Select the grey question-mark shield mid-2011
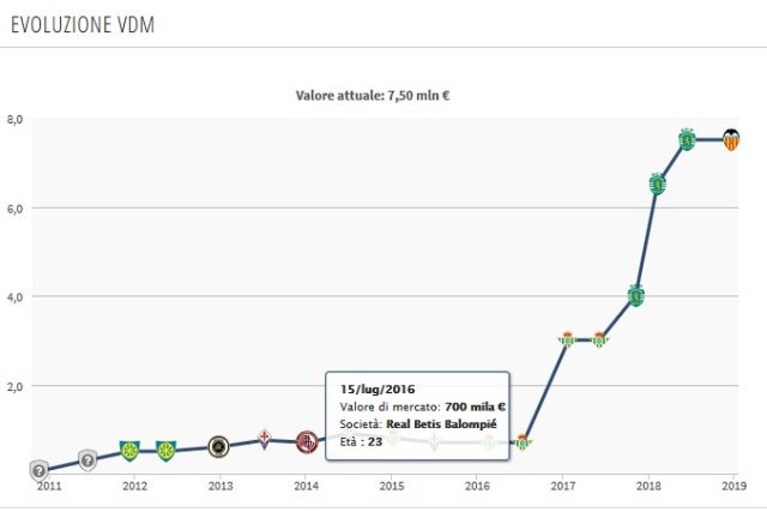This screenshot has width=767, height=512. [88, 460]
